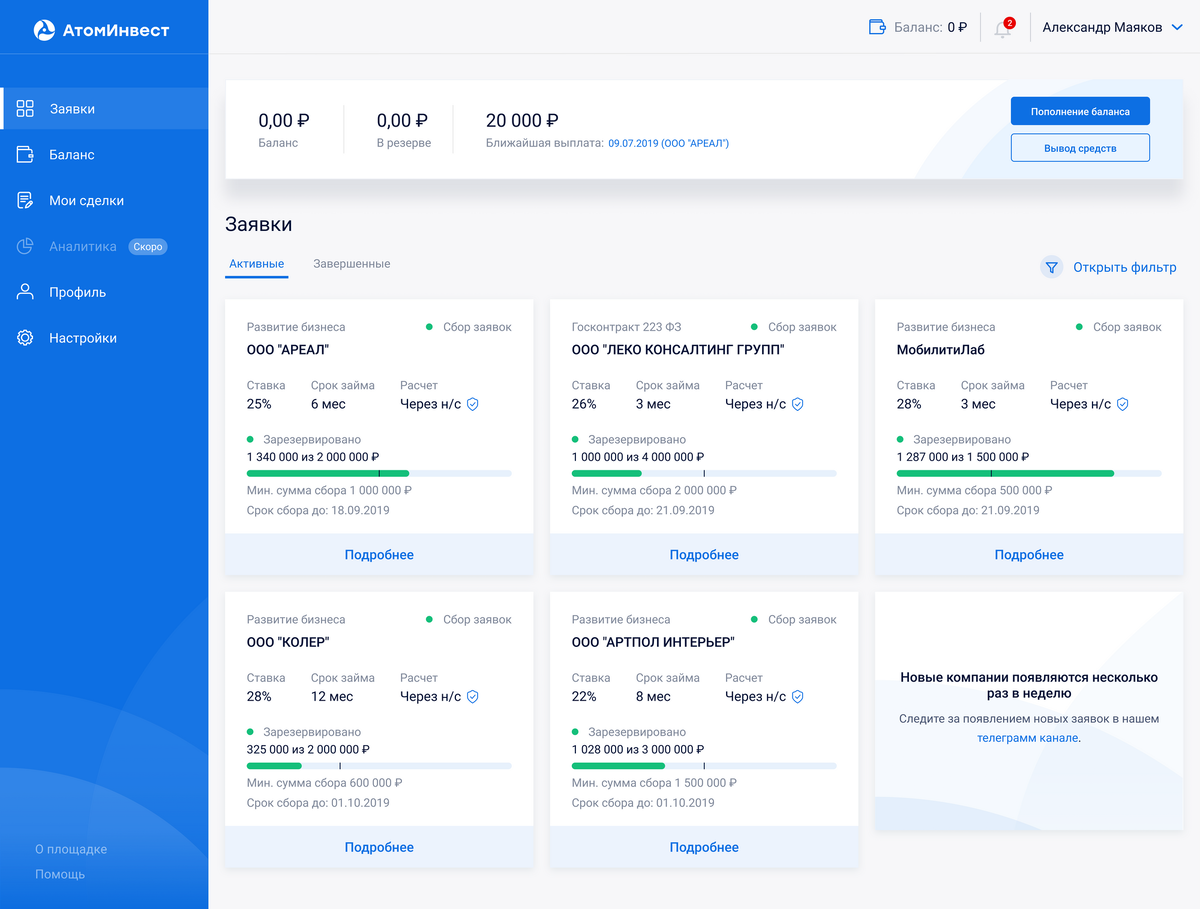
Task: Click the ООО "КОЛЕР" funding progress bar
Action: pyautogui.click(x=379, y=766)
